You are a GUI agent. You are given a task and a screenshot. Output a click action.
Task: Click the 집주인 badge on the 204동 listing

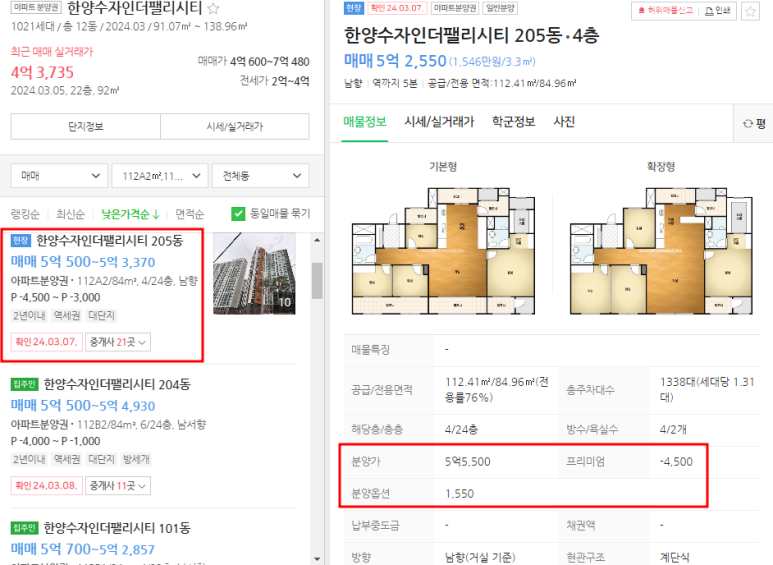(x=24, y=385)
